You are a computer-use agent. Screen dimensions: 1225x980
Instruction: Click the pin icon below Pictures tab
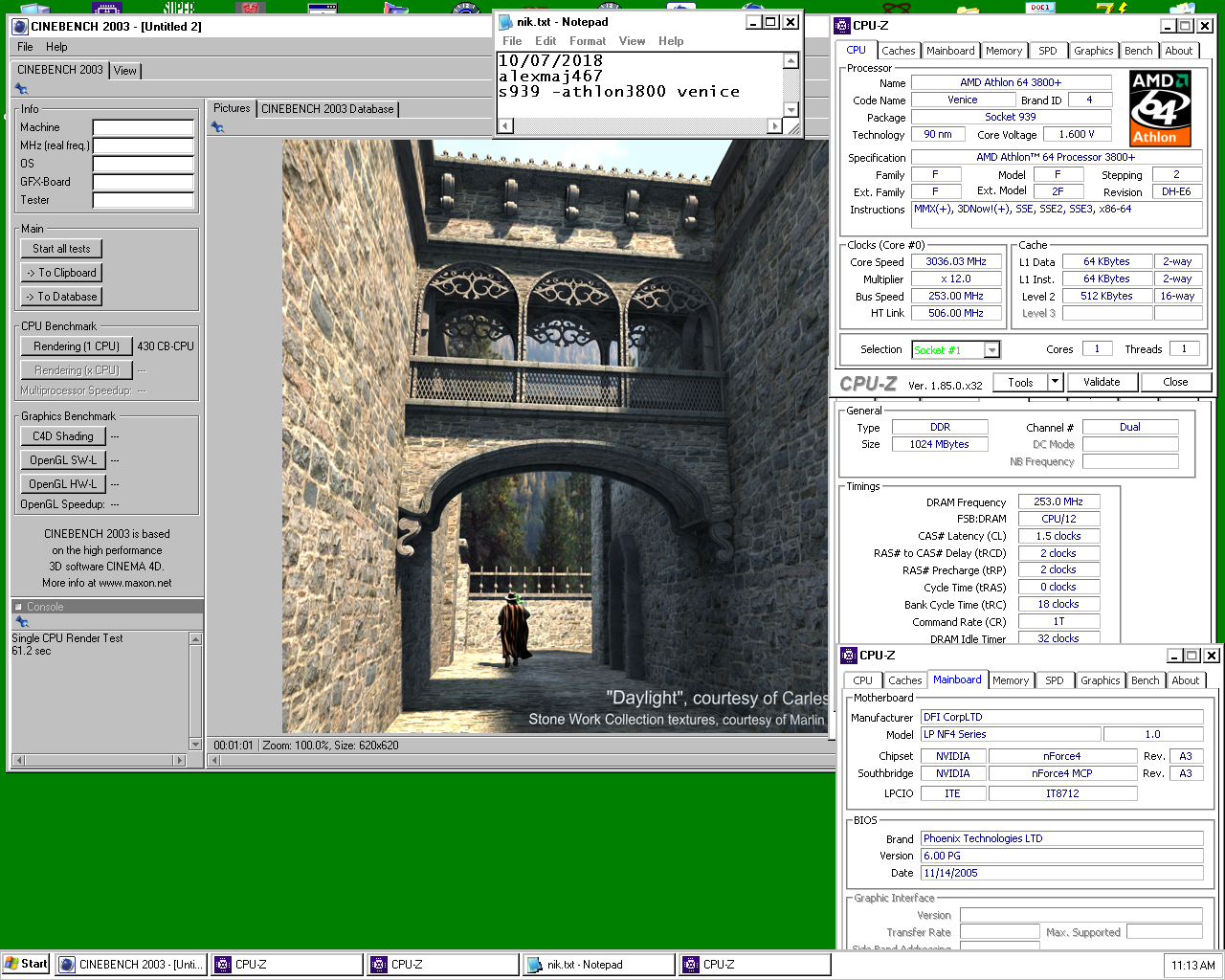(217, 127)
